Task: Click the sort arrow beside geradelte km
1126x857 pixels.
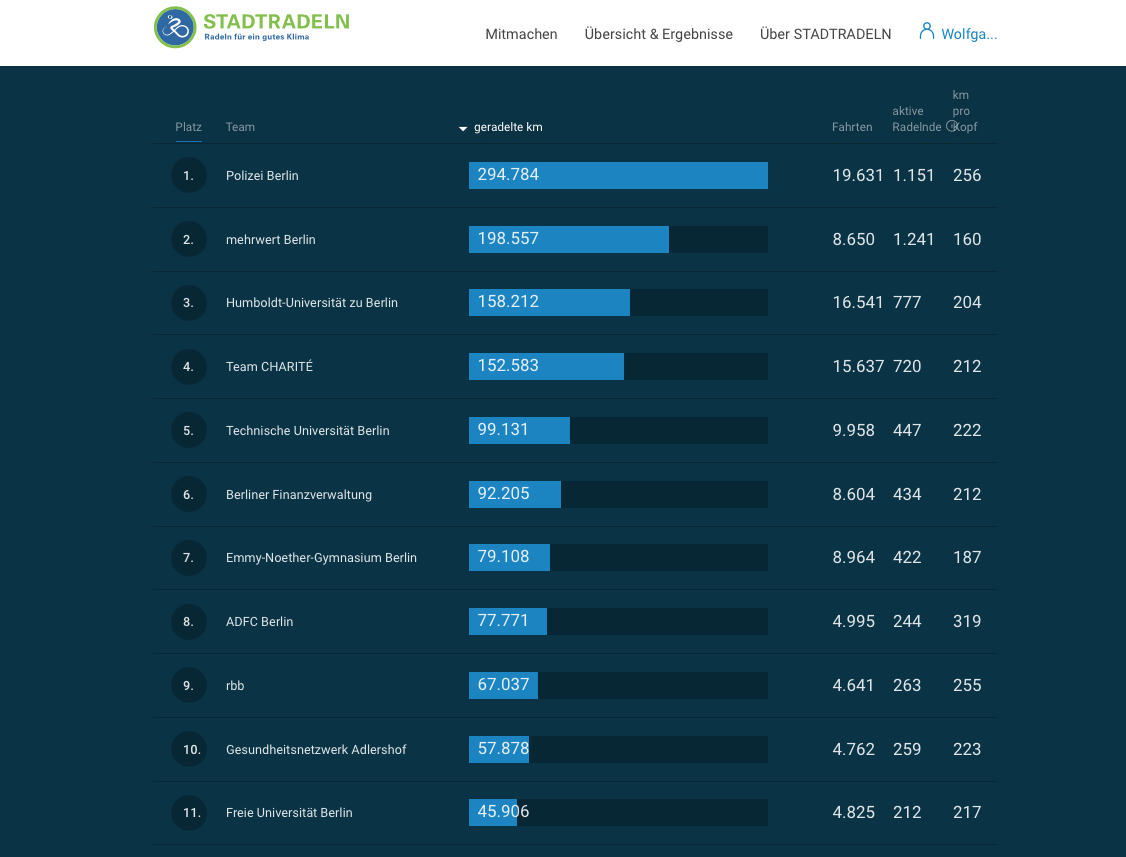Action: 463,129
